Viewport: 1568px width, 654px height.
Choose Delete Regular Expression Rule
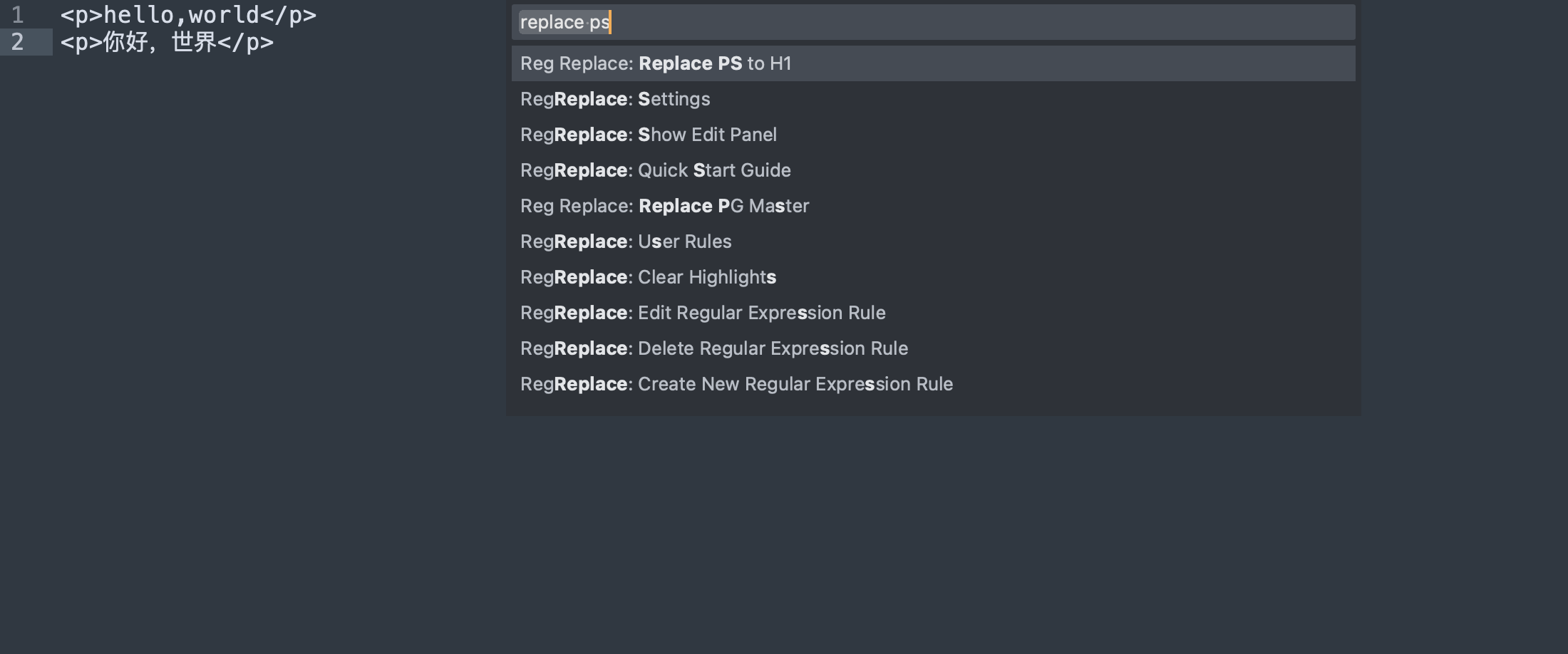pyautogui.click(x=714, y=348)
